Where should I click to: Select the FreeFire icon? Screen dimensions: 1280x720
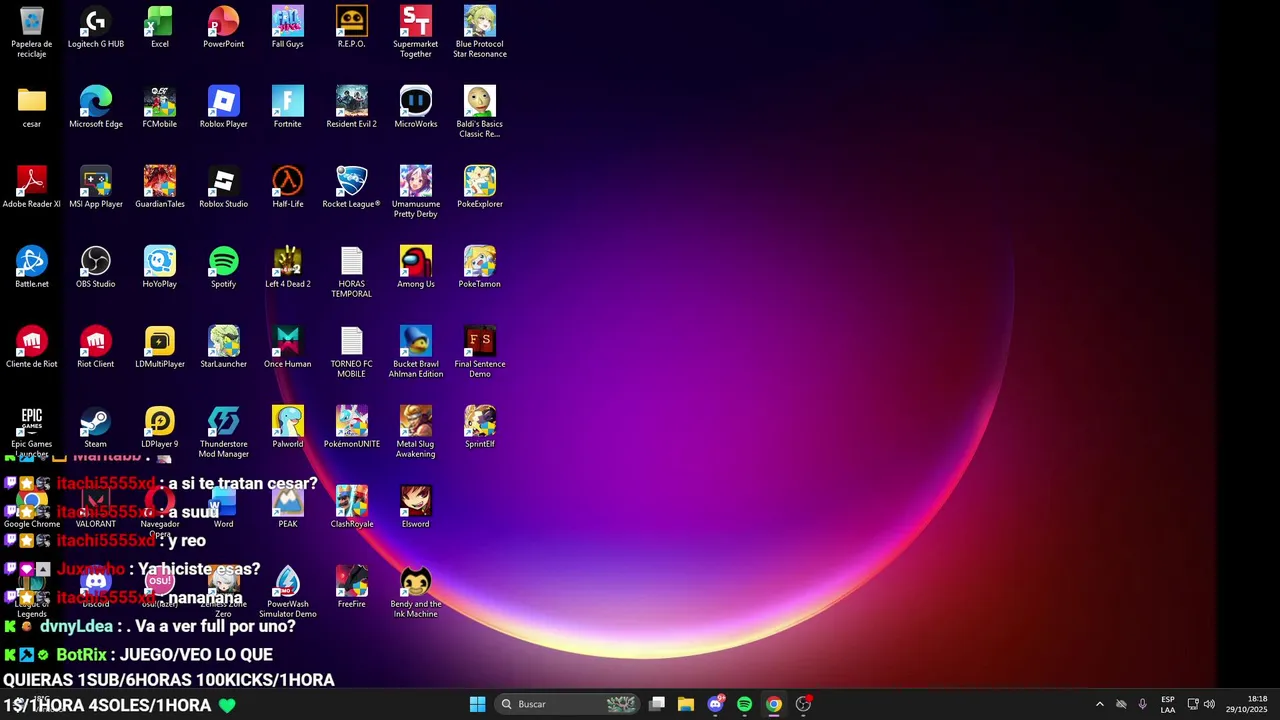click(x=352, y=587)
